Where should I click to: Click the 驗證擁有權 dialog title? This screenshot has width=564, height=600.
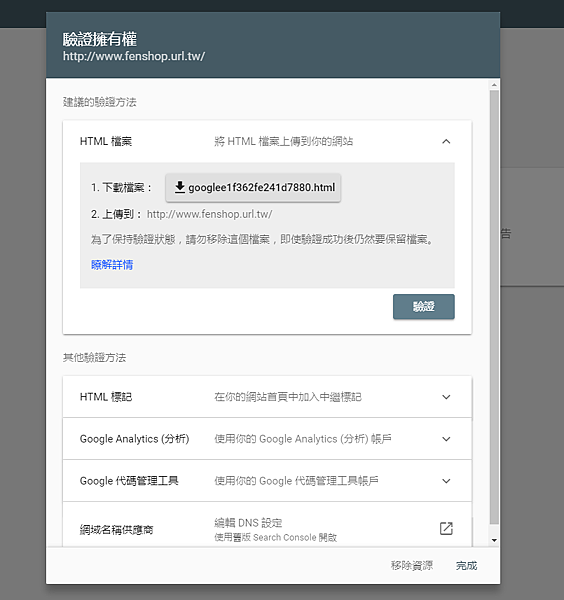click(100, 39)
